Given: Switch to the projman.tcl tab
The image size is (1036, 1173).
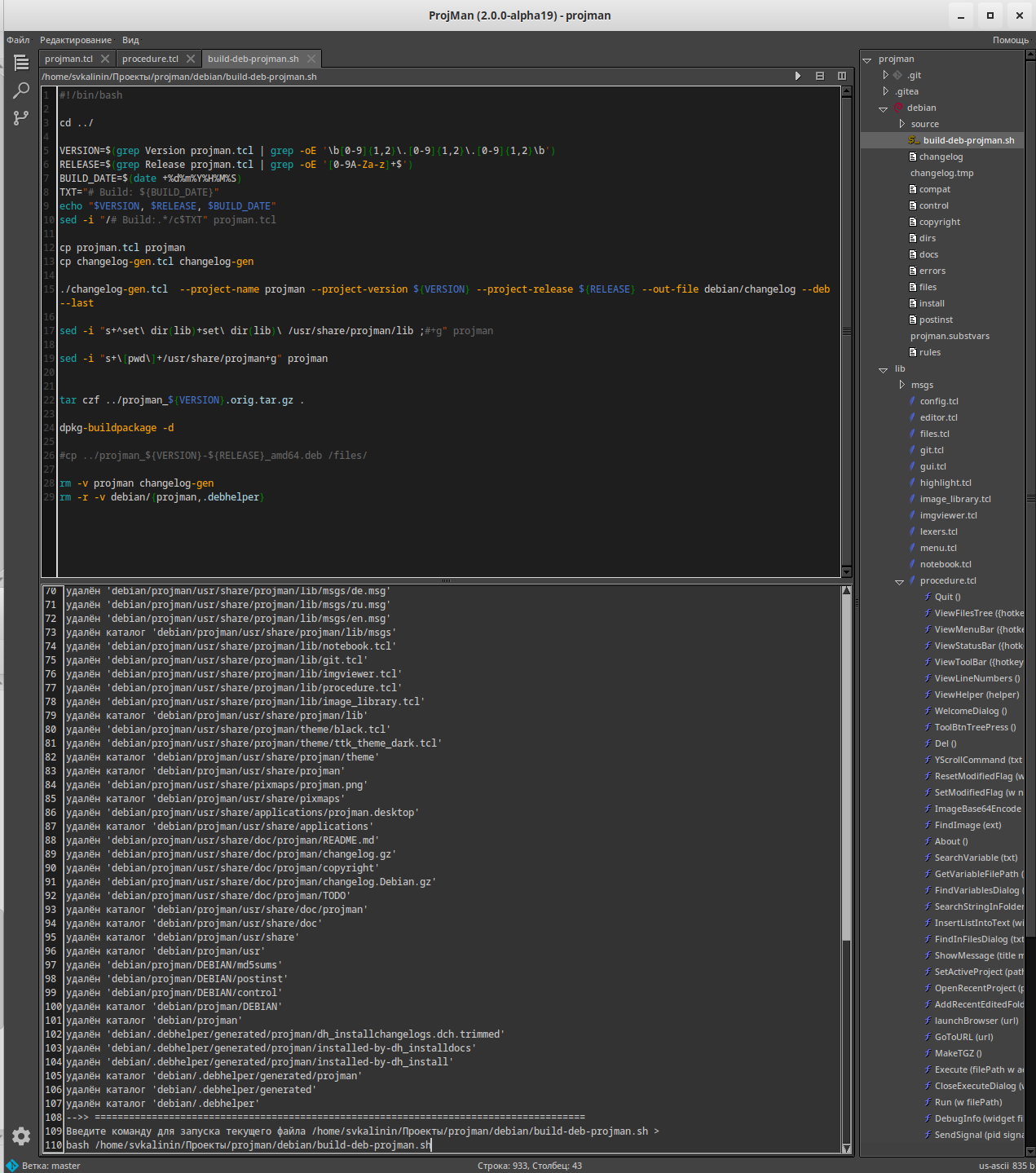Looking at the screenshot, I should click(69, 58).
